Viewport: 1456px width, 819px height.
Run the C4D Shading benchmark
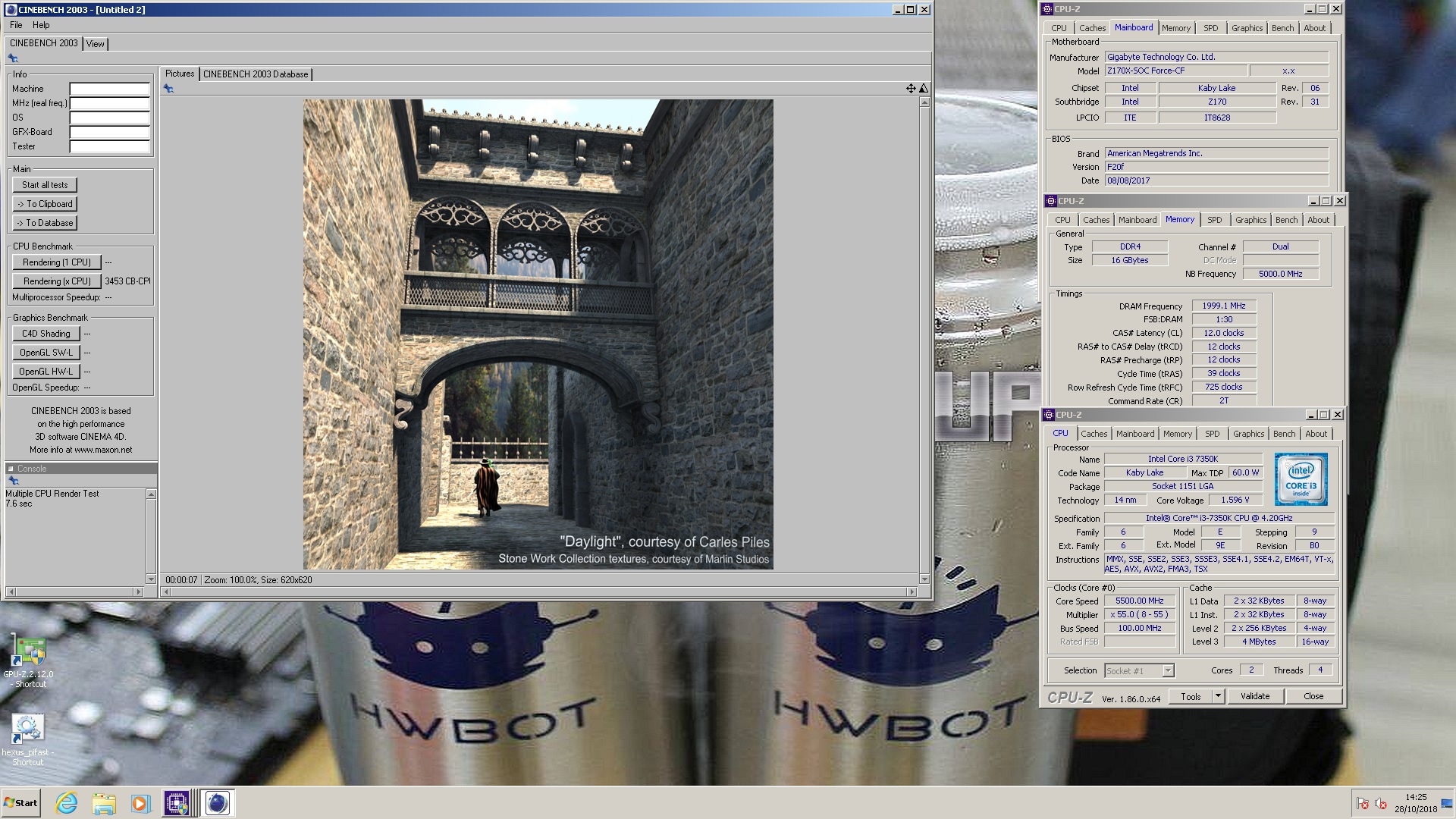coord(45,334)
